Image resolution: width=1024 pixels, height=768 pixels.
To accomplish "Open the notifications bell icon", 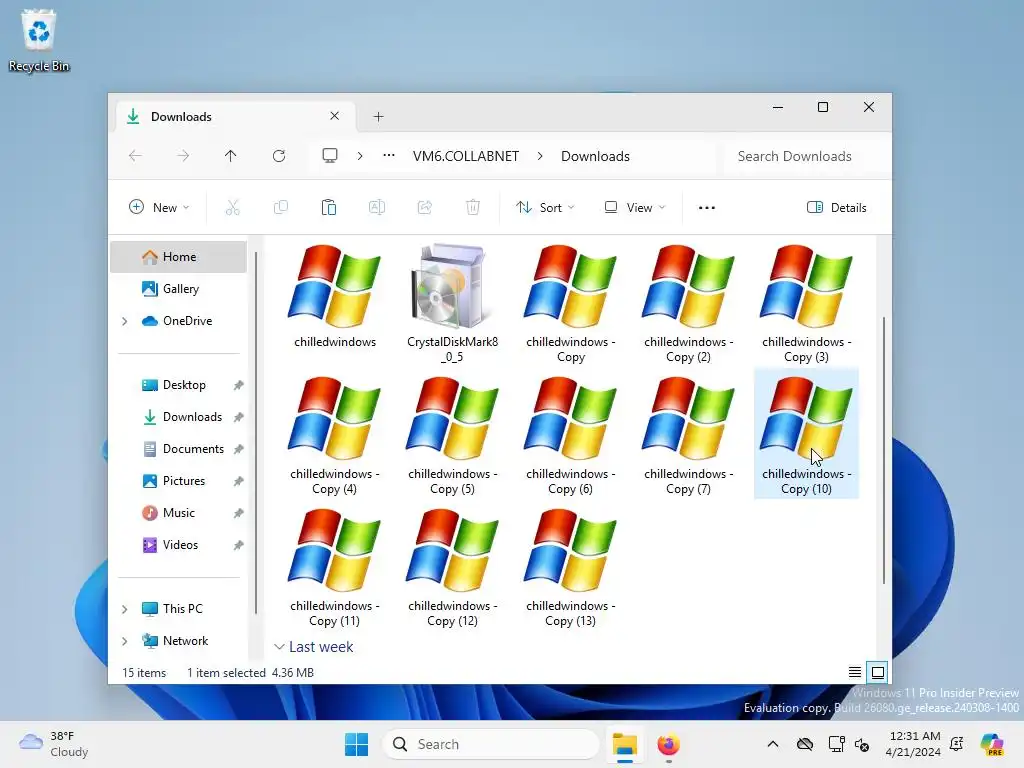I will [957, 744].
